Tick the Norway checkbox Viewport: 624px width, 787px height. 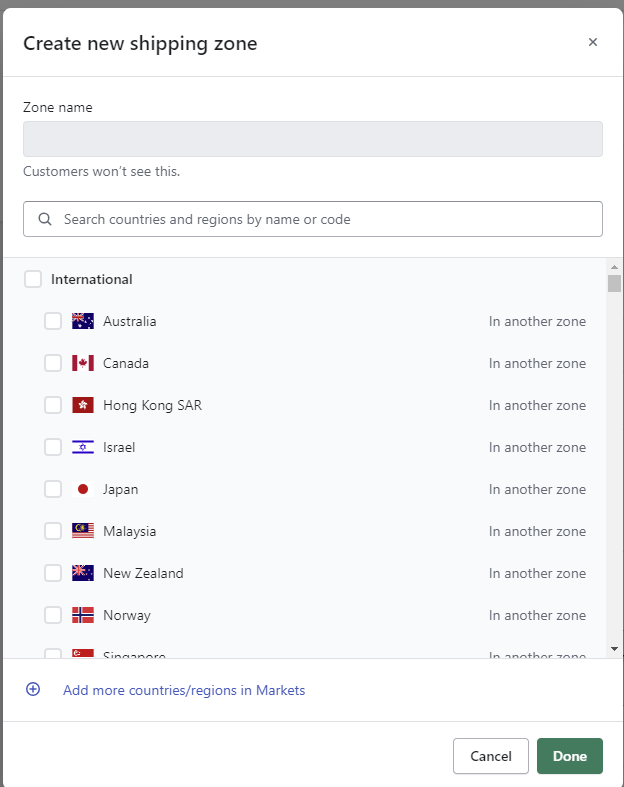[x=53, y=615]
